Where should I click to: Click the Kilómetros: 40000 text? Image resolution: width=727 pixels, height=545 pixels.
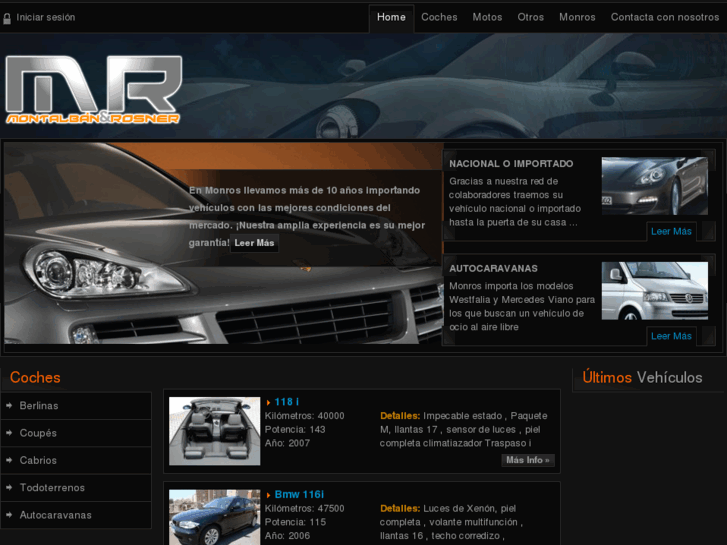[305, 416]
